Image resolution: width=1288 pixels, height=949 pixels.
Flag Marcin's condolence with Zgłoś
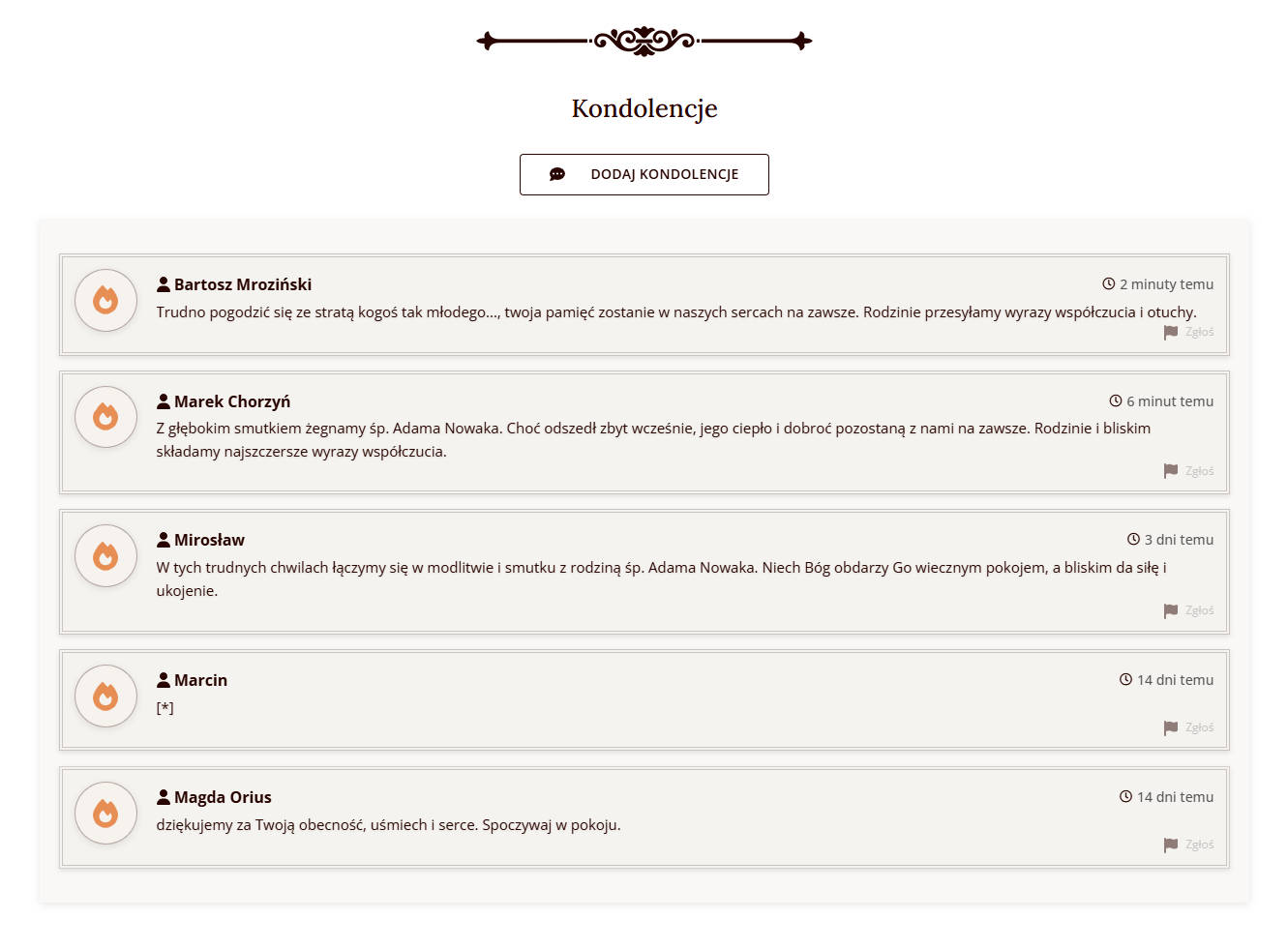tap(1188, 727)
